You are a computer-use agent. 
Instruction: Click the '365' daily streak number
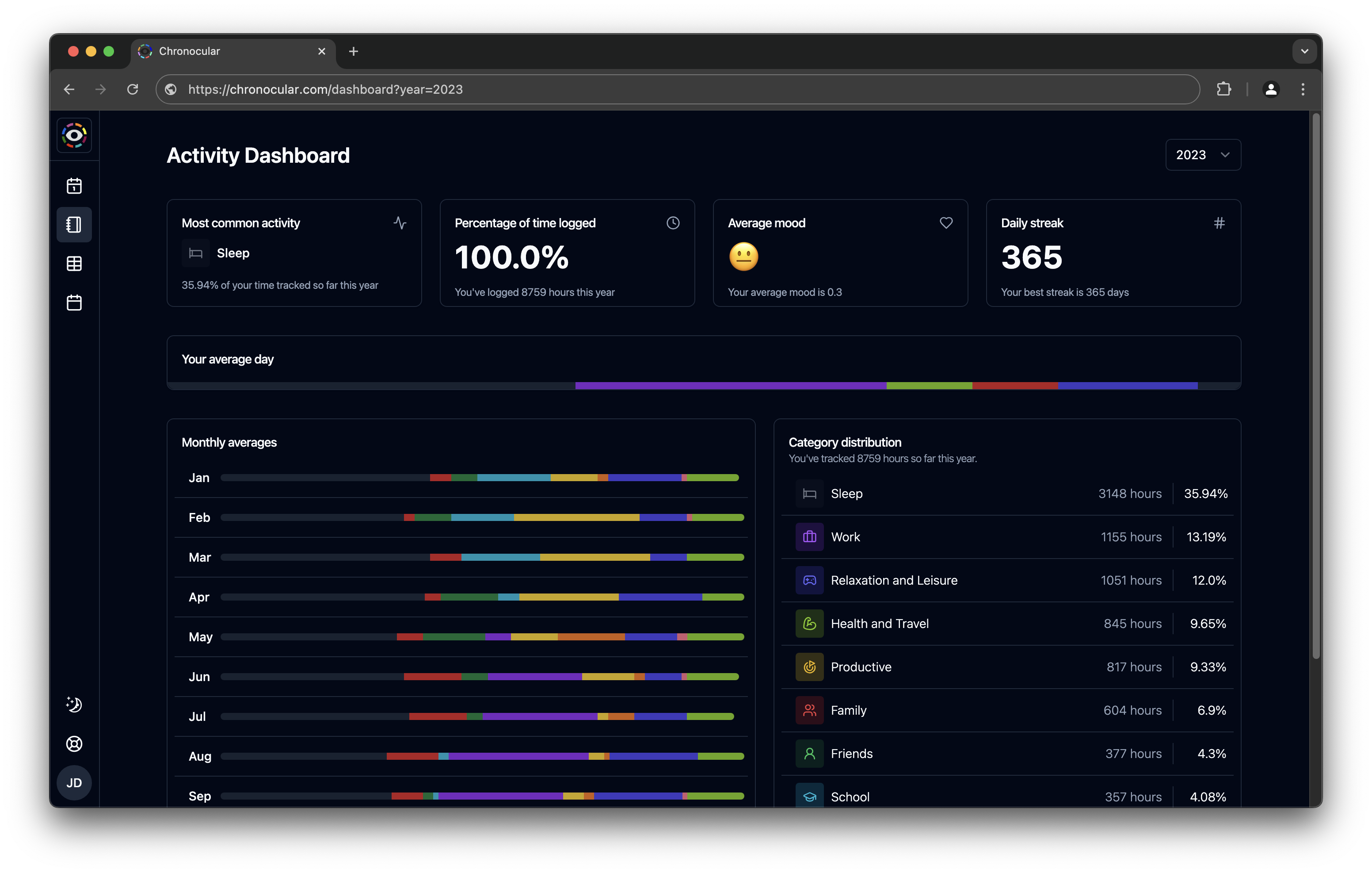(x=1032, y=257)
